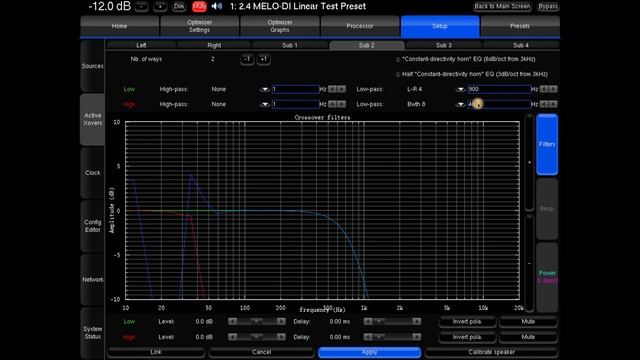
Task: Click the High level slider handle
Action: pos(256,337)
